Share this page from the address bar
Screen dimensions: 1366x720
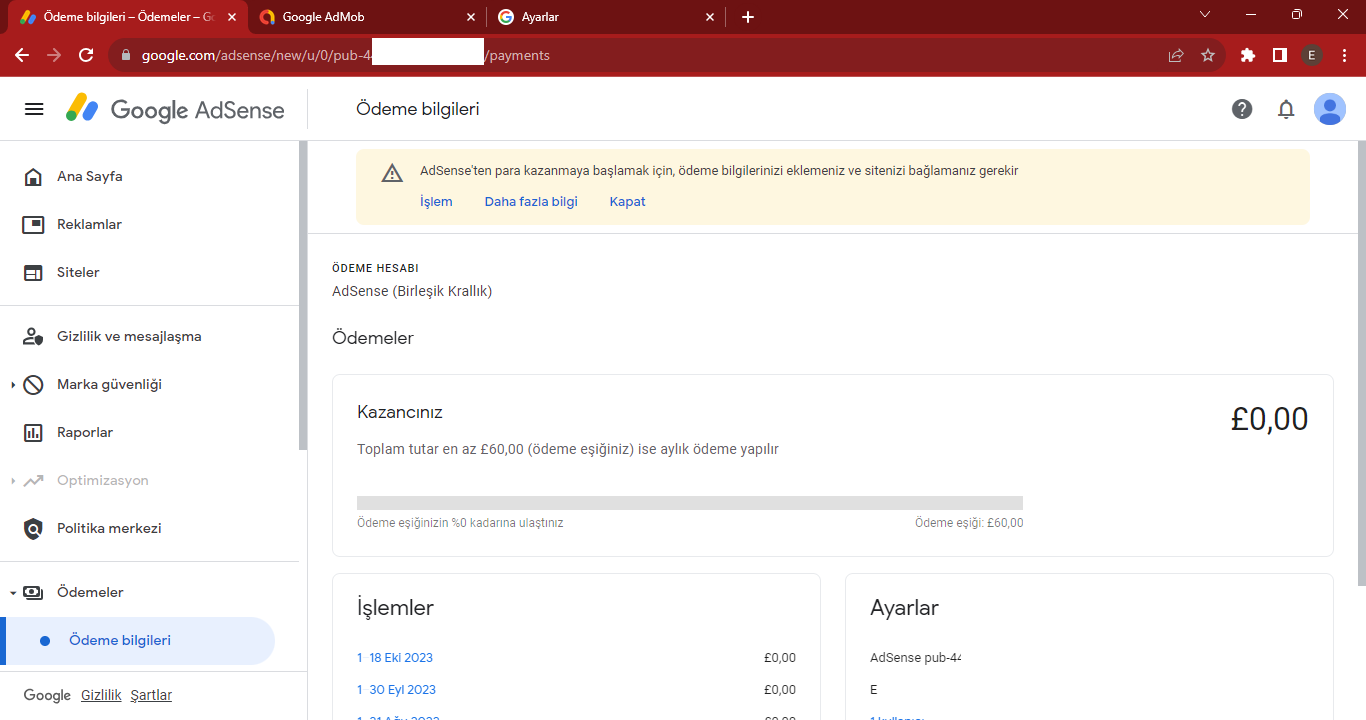(1176, 55)
